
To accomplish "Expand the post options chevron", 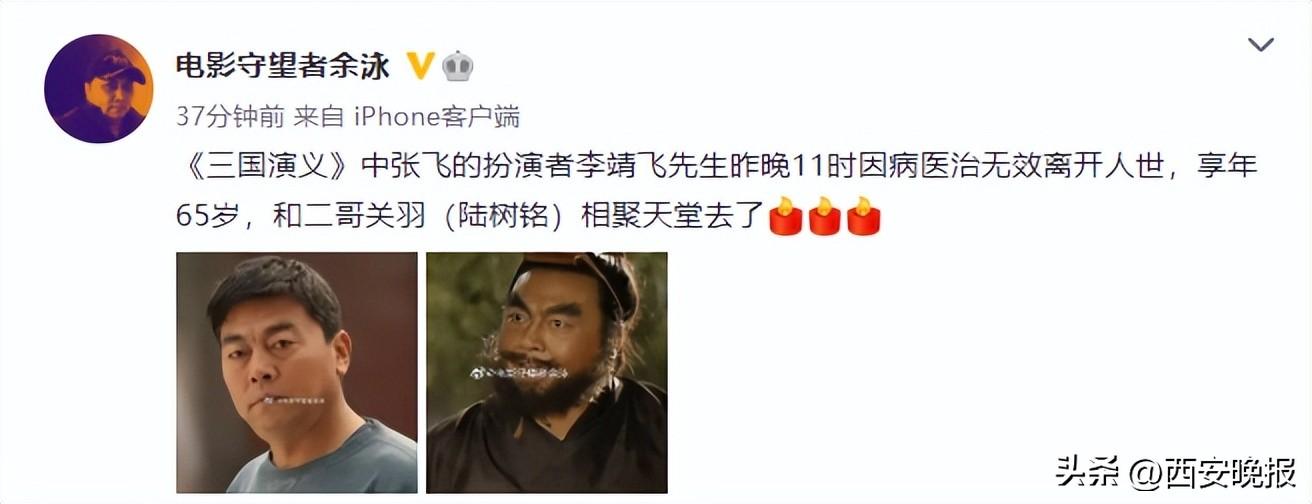I will tap(1262, 45).
